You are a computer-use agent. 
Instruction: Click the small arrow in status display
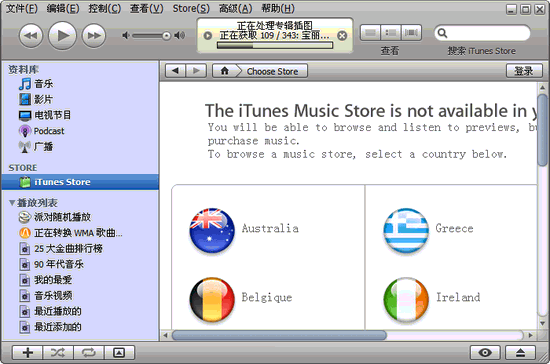pos(208,35)
